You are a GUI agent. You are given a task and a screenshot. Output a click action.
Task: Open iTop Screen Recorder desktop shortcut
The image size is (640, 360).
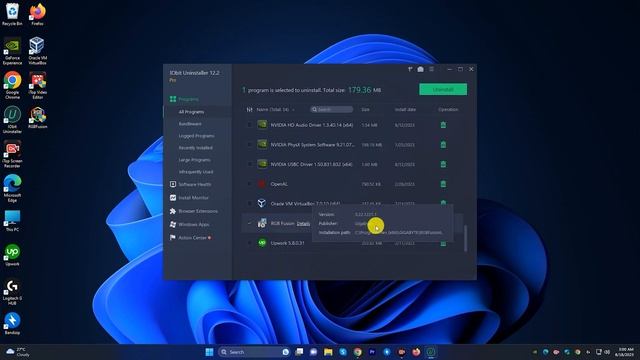coord(12,154)
